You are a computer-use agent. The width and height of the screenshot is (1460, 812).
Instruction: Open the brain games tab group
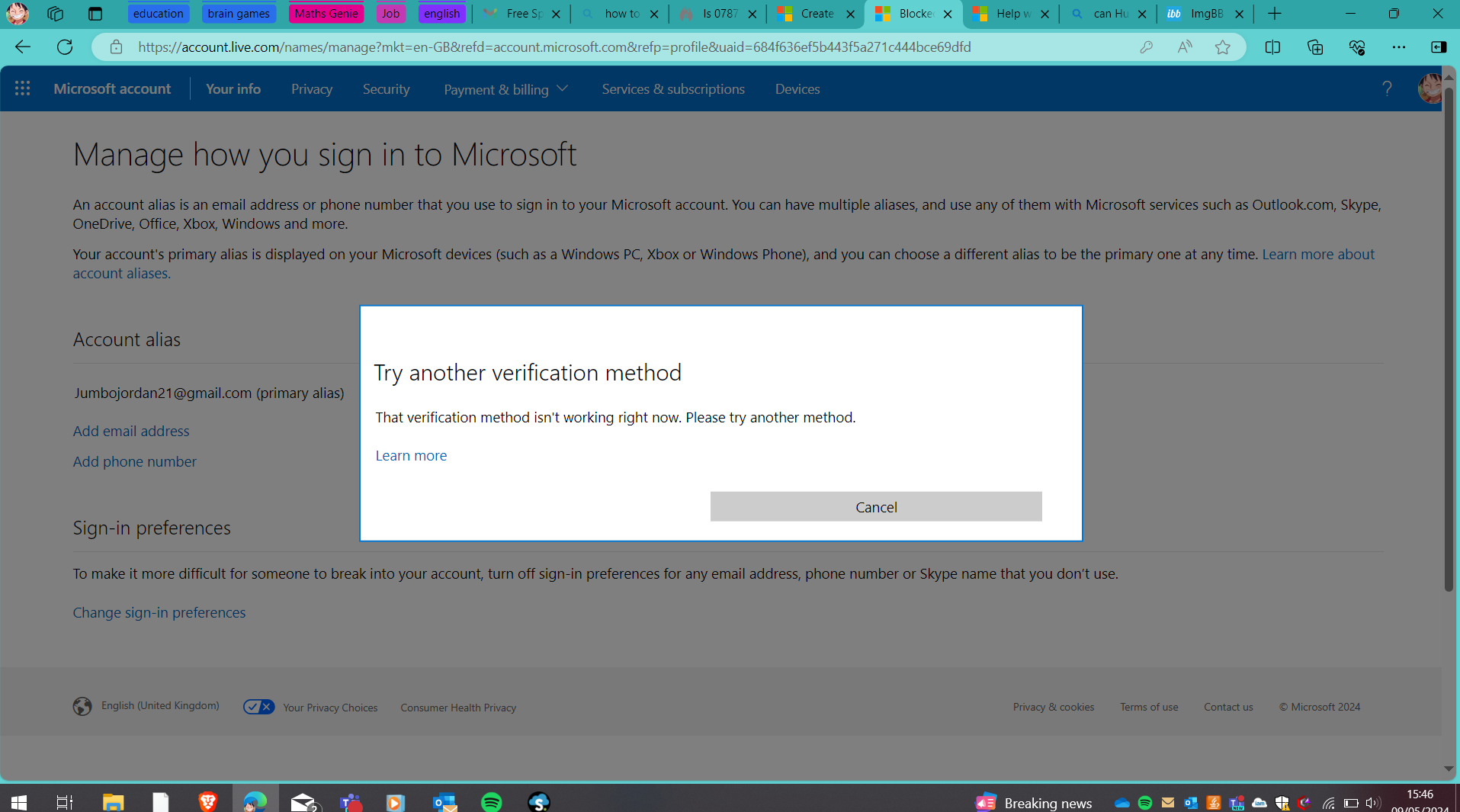point(239,14)
